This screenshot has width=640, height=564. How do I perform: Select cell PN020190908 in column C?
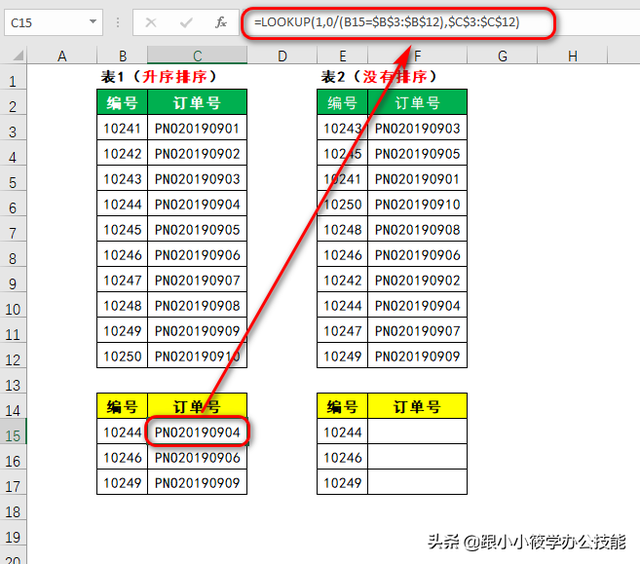tap(197, 305)
